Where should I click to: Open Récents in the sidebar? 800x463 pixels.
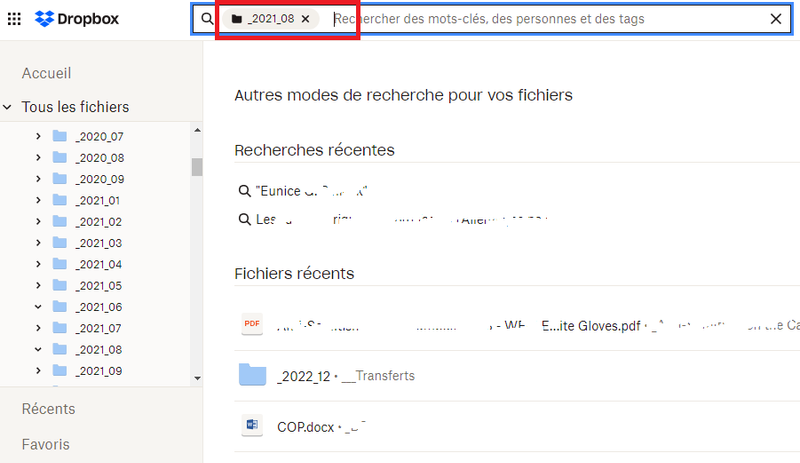48,409
